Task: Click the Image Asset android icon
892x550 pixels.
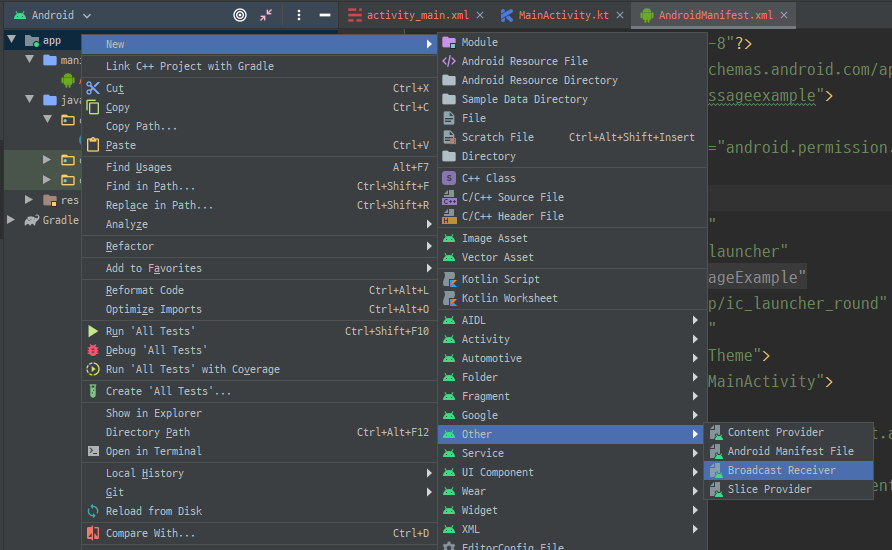Action: pos(449,238)
